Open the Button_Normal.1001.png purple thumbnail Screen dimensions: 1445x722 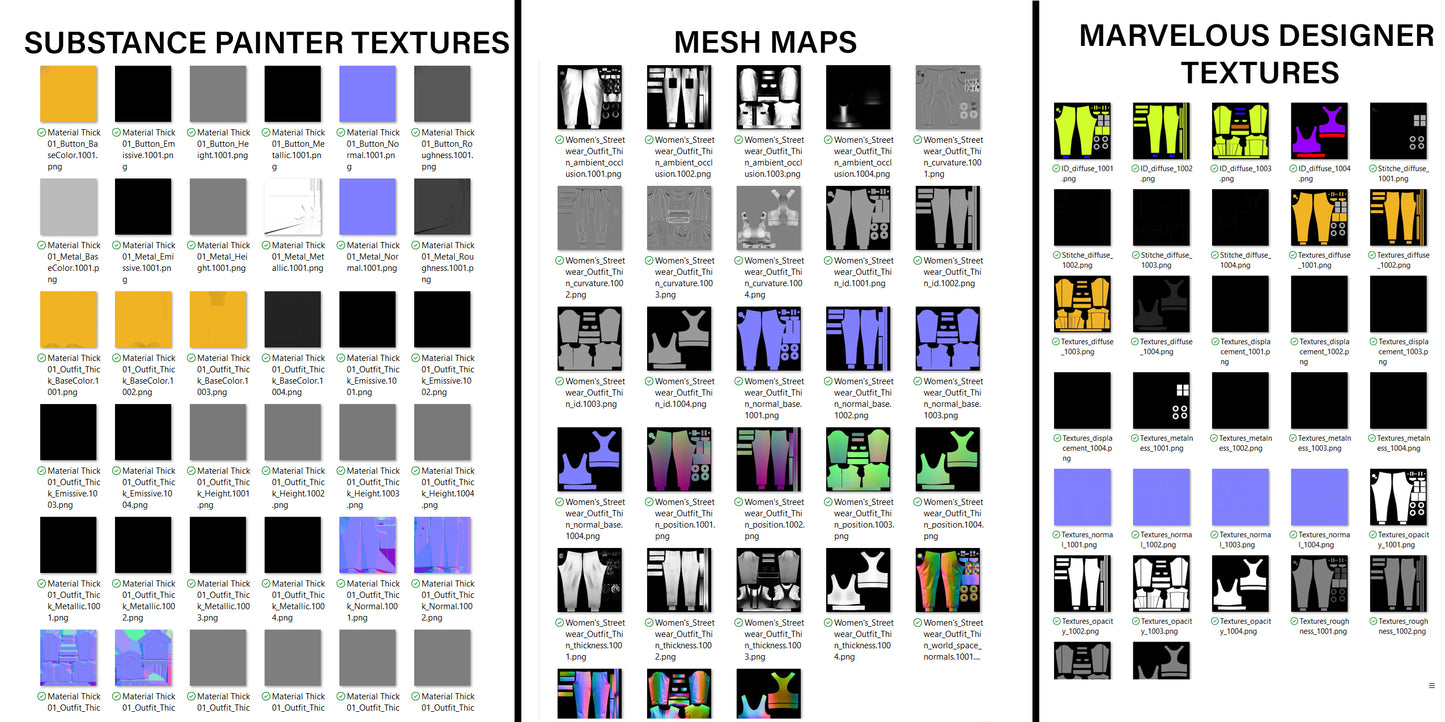coord(368,94)
